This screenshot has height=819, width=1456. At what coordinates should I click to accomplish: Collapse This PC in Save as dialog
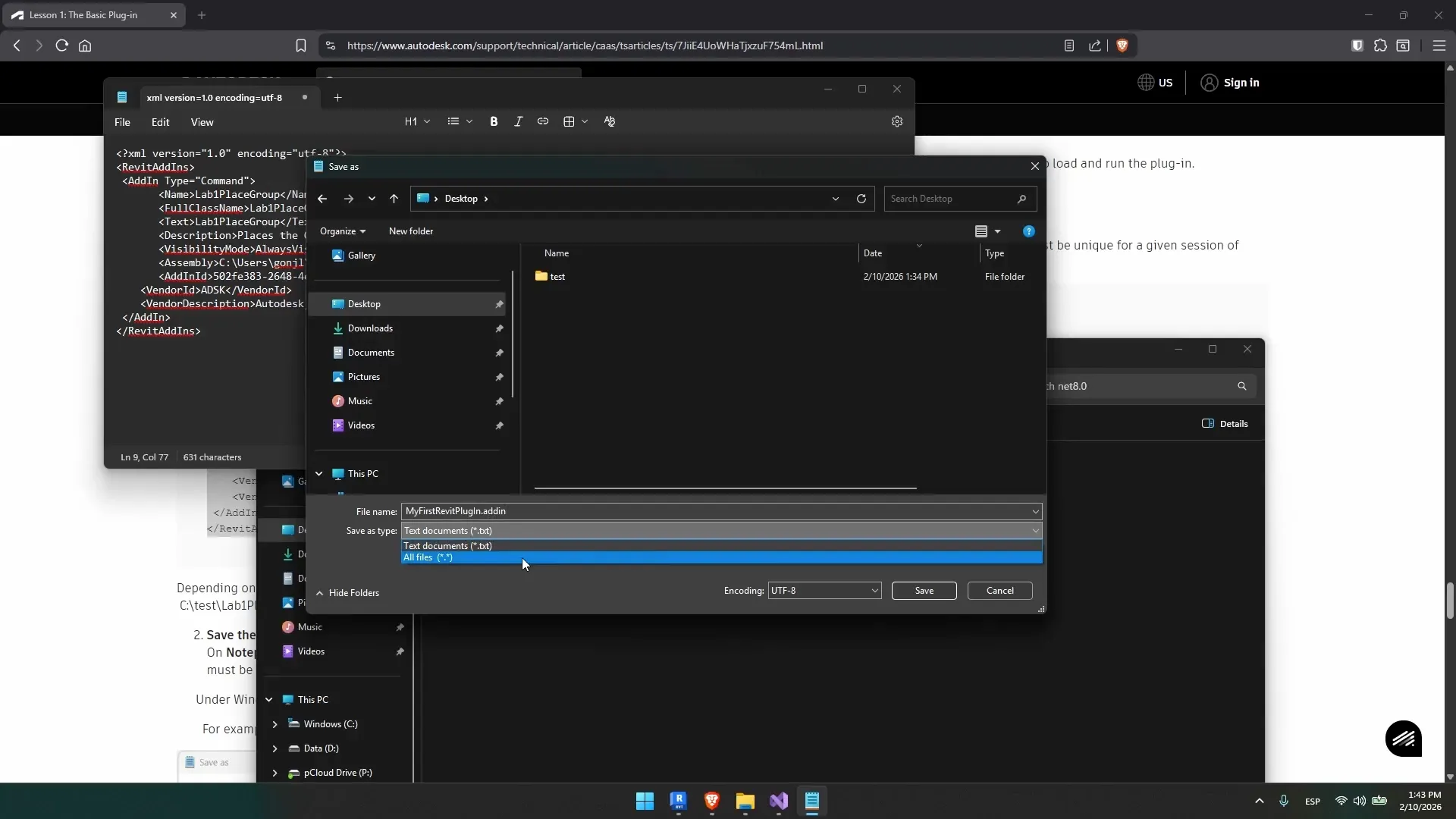(319, 474)
